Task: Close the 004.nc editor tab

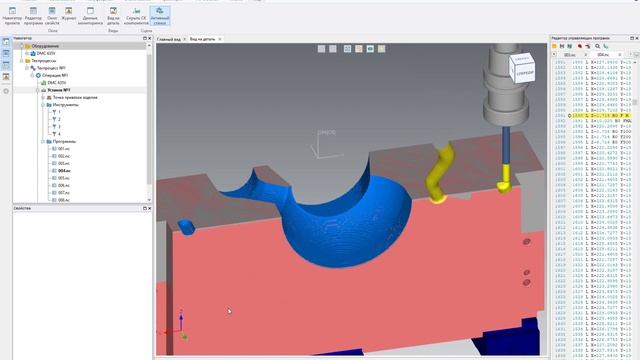Action: pyautogui.click(x=620, y=55)
